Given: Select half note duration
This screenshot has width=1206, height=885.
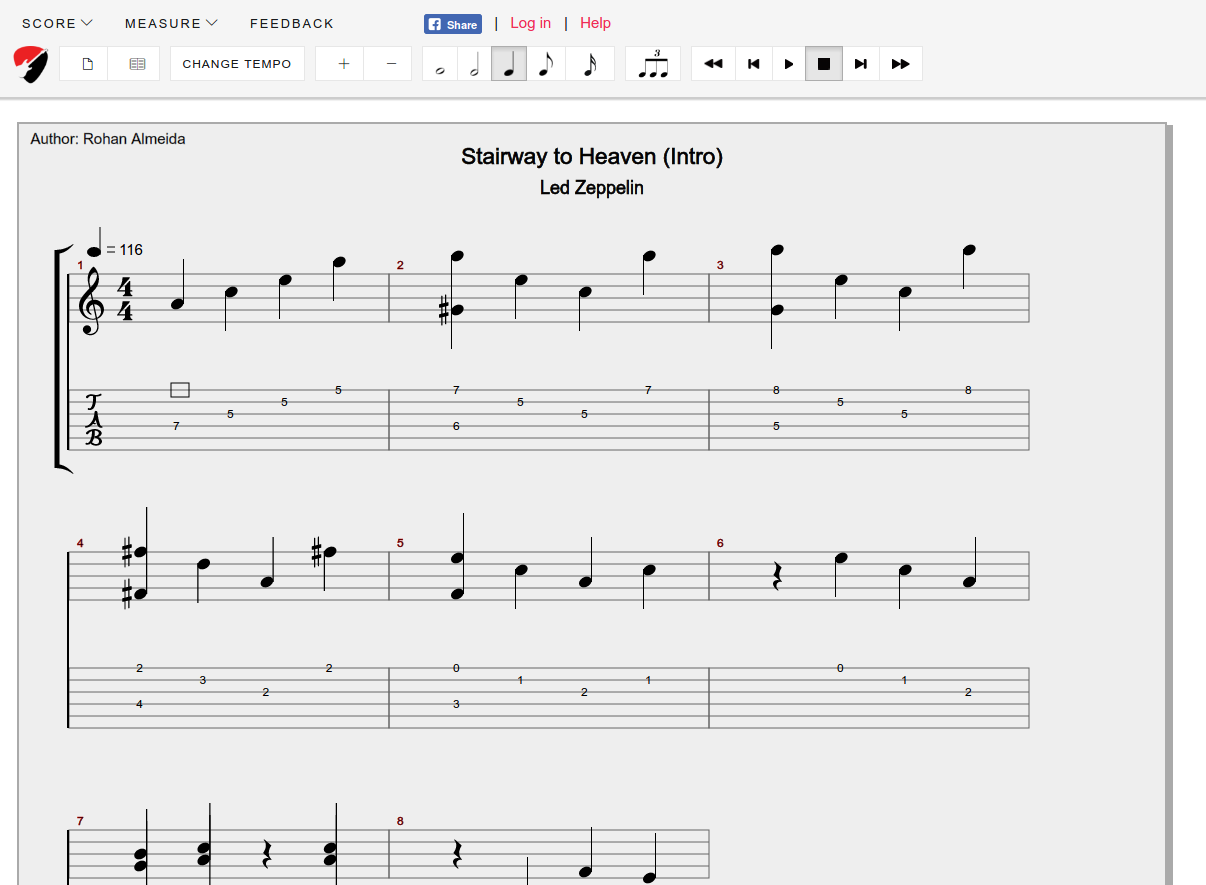Looking at the screenshot, I should [x=474, y=64].
